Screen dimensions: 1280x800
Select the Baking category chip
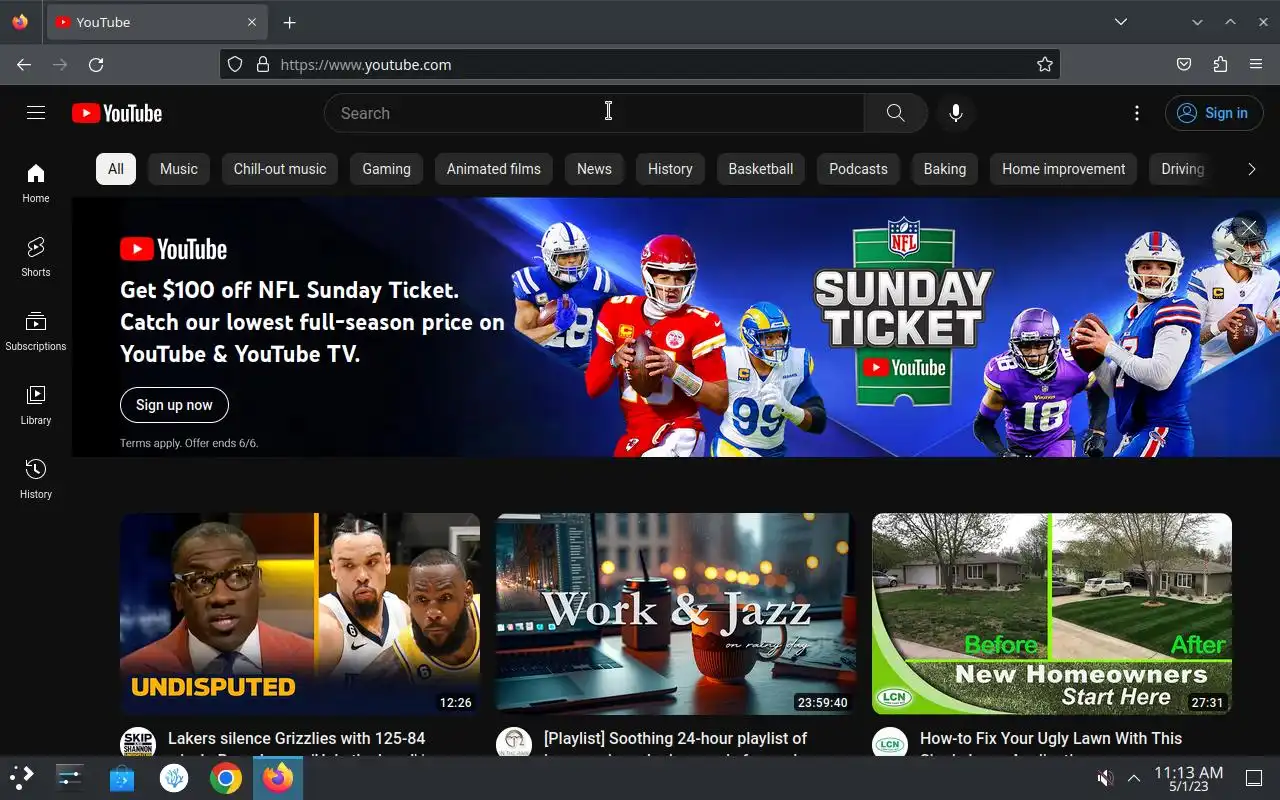tap(945, 169)
